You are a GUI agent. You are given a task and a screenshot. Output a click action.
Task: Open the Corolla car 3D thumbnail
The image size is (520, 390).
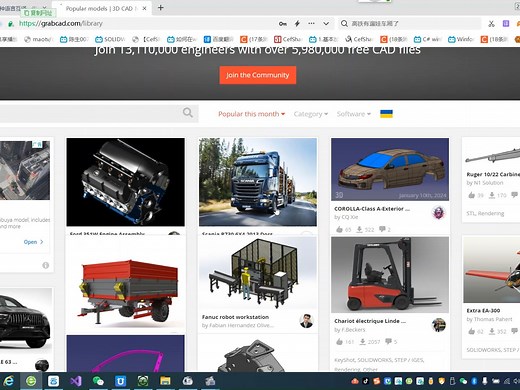(x=390, y=169)
